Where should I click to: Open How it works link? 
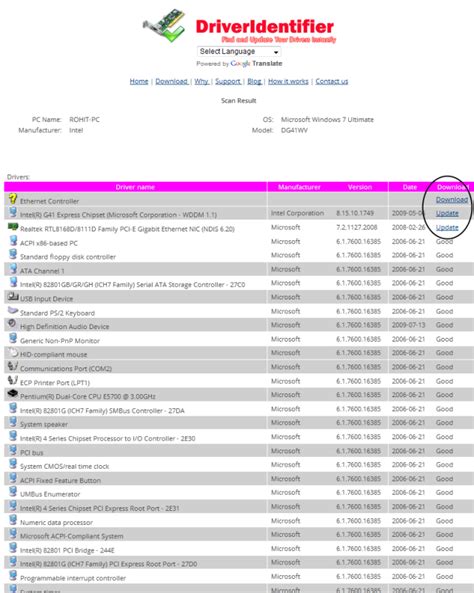pyautogui.click(x=288, y=81)
